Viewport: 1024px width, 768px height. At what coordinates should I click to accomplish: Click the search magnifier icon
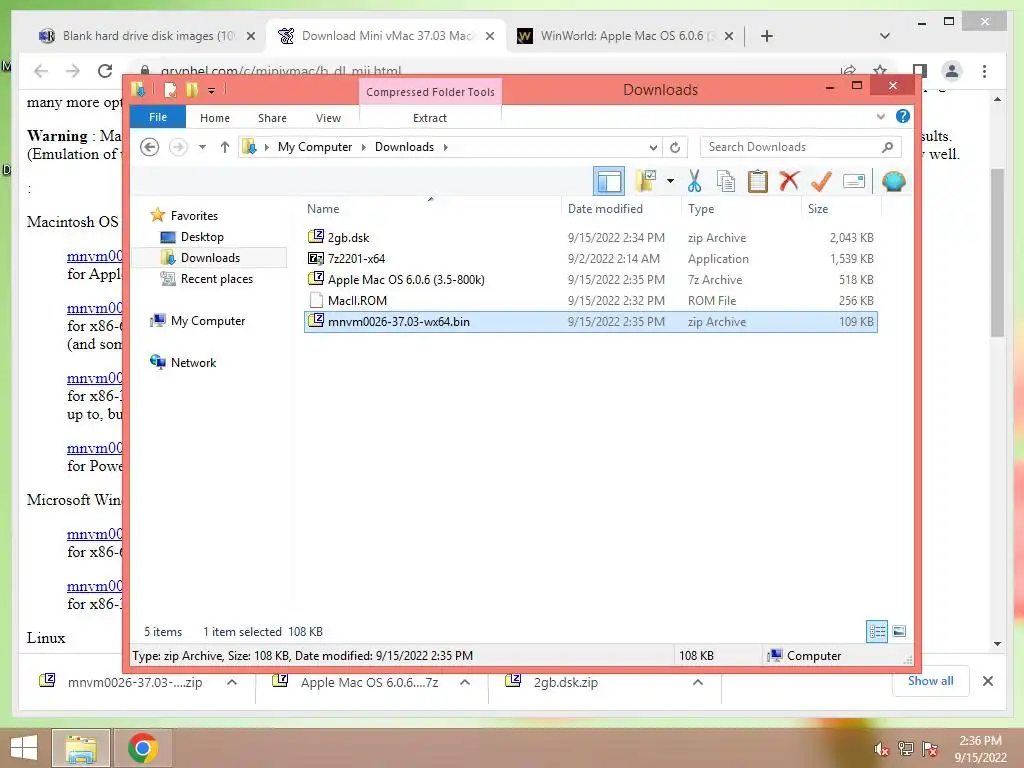pyautogui.click(x=887, y=147)
